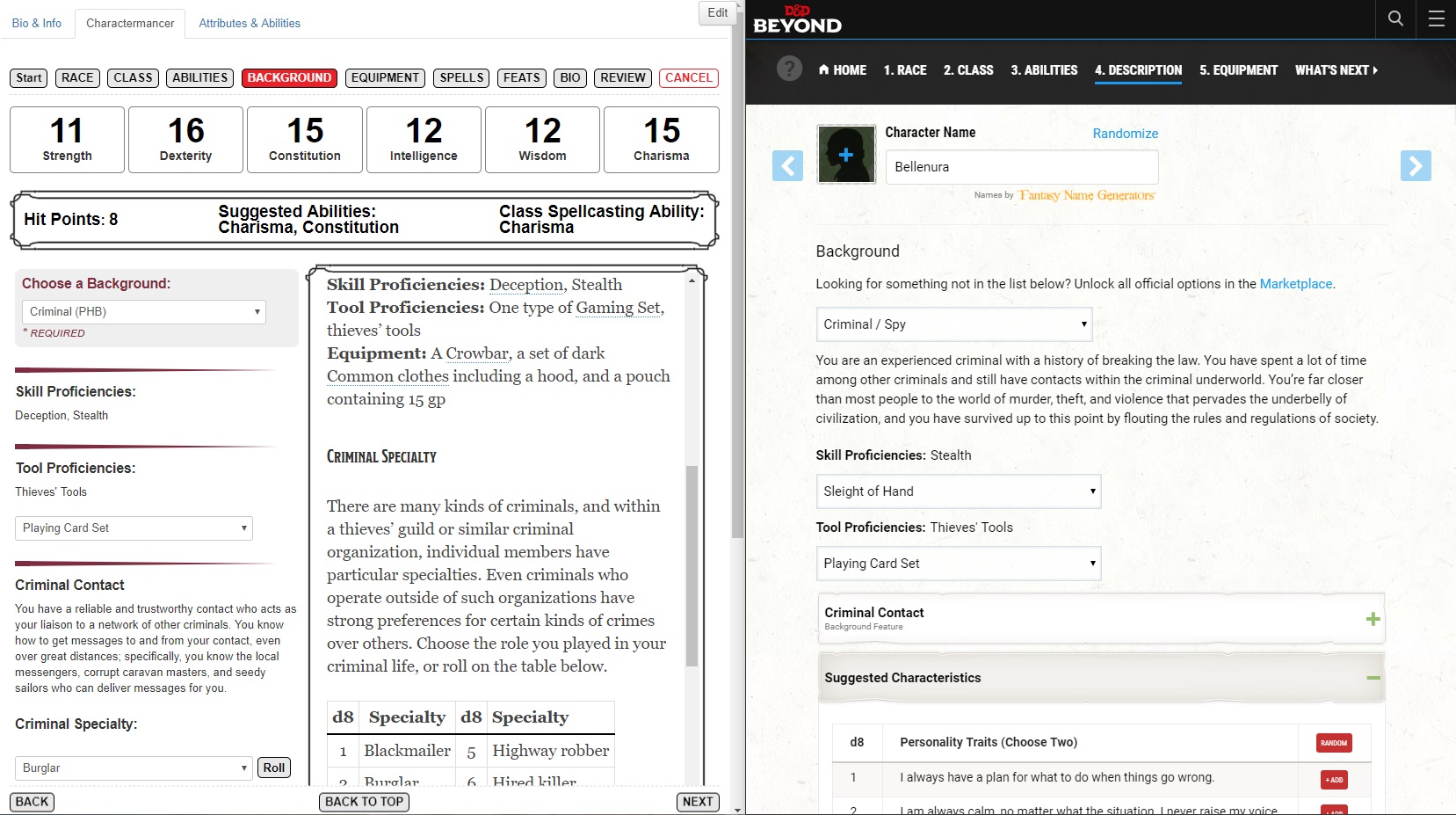This screenshot has width=1456, height=815.
Task: Add the 'always have a plan' personality trait
Action: pos(1334,779)
